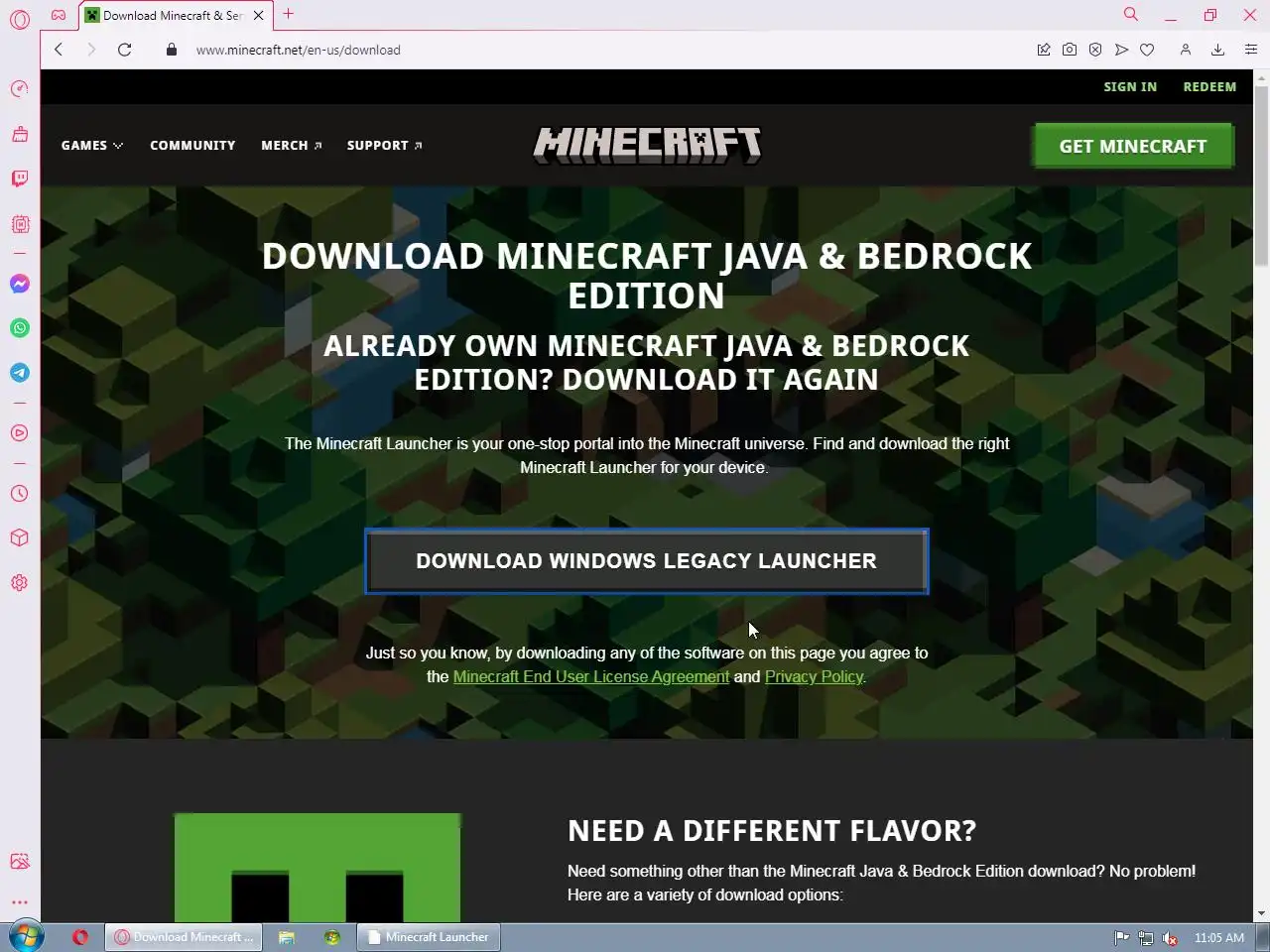Open GX Control speedometer icon in sidebar
Image resolution: width=1270 pixels, height=952 pixels.
[x=20, y=89]
